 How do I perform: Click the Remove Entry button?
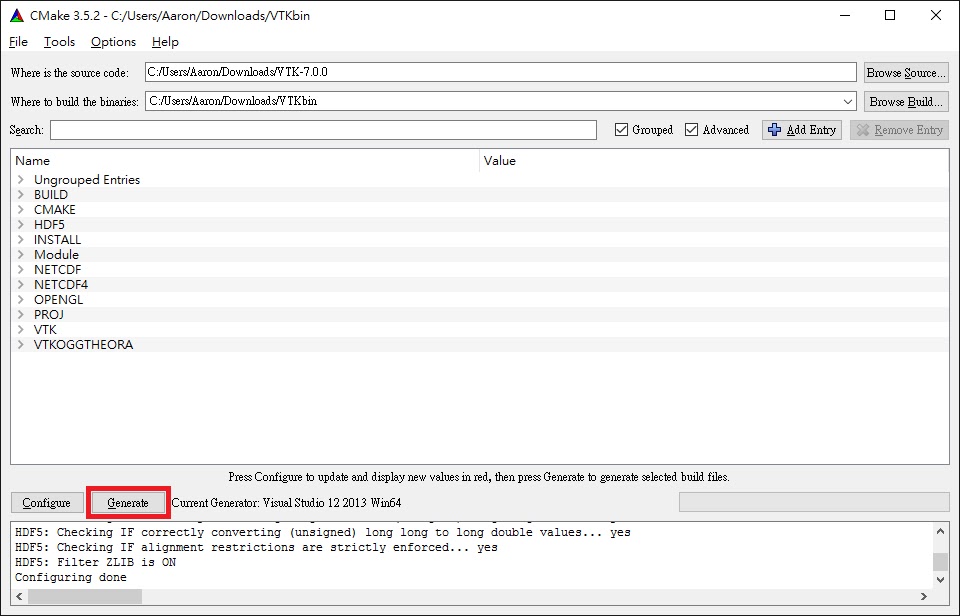[x=899, y=130]
